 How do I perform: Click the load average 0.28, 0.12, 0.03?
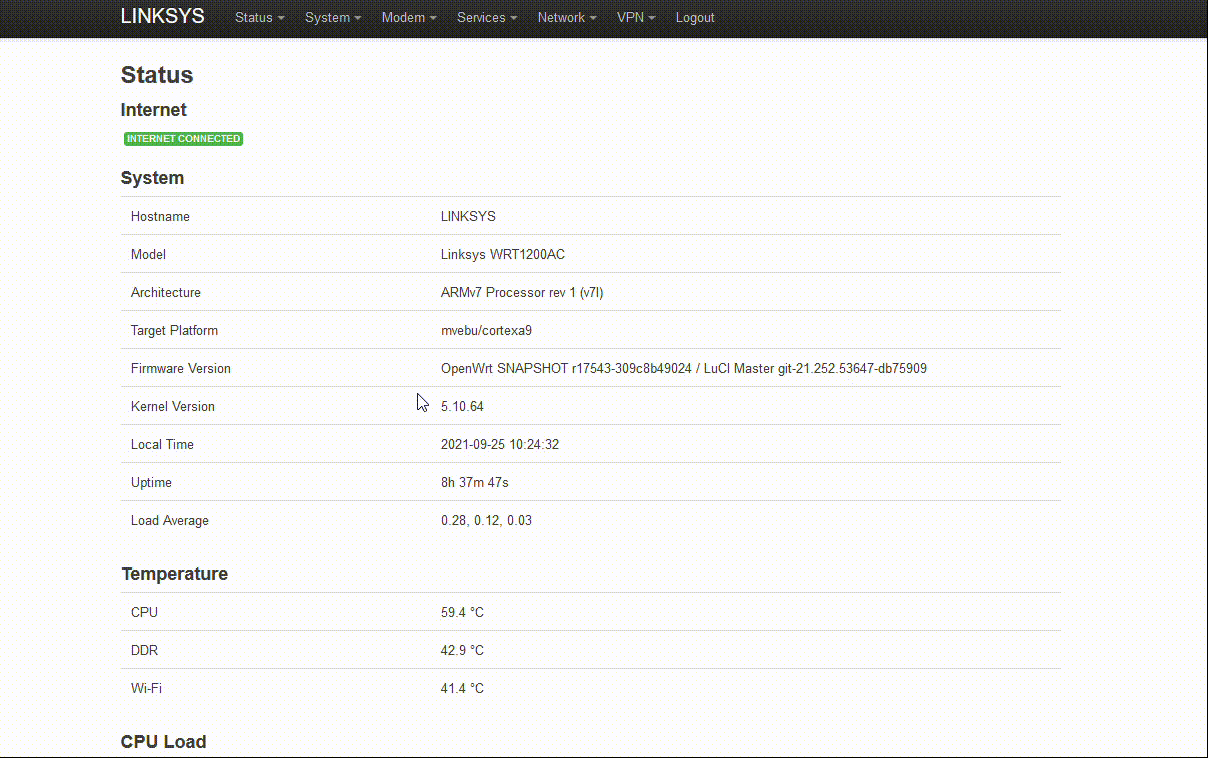(486, 520)
